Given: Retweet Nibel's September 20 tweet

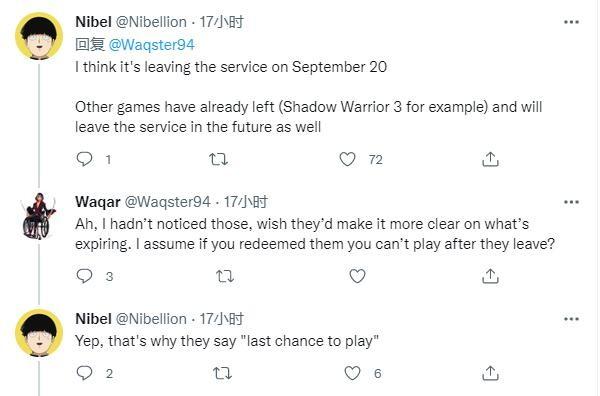Looking at the screenshot, I should pos(218,159).
